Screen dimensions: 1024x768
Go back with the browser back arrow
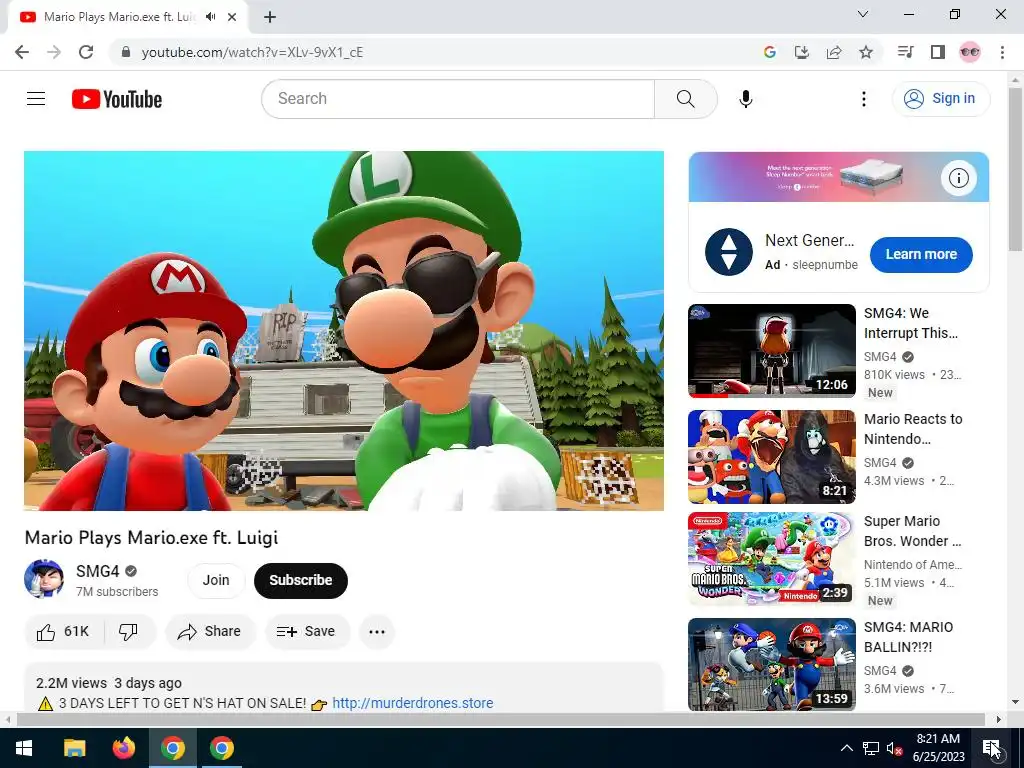(22, 52)
